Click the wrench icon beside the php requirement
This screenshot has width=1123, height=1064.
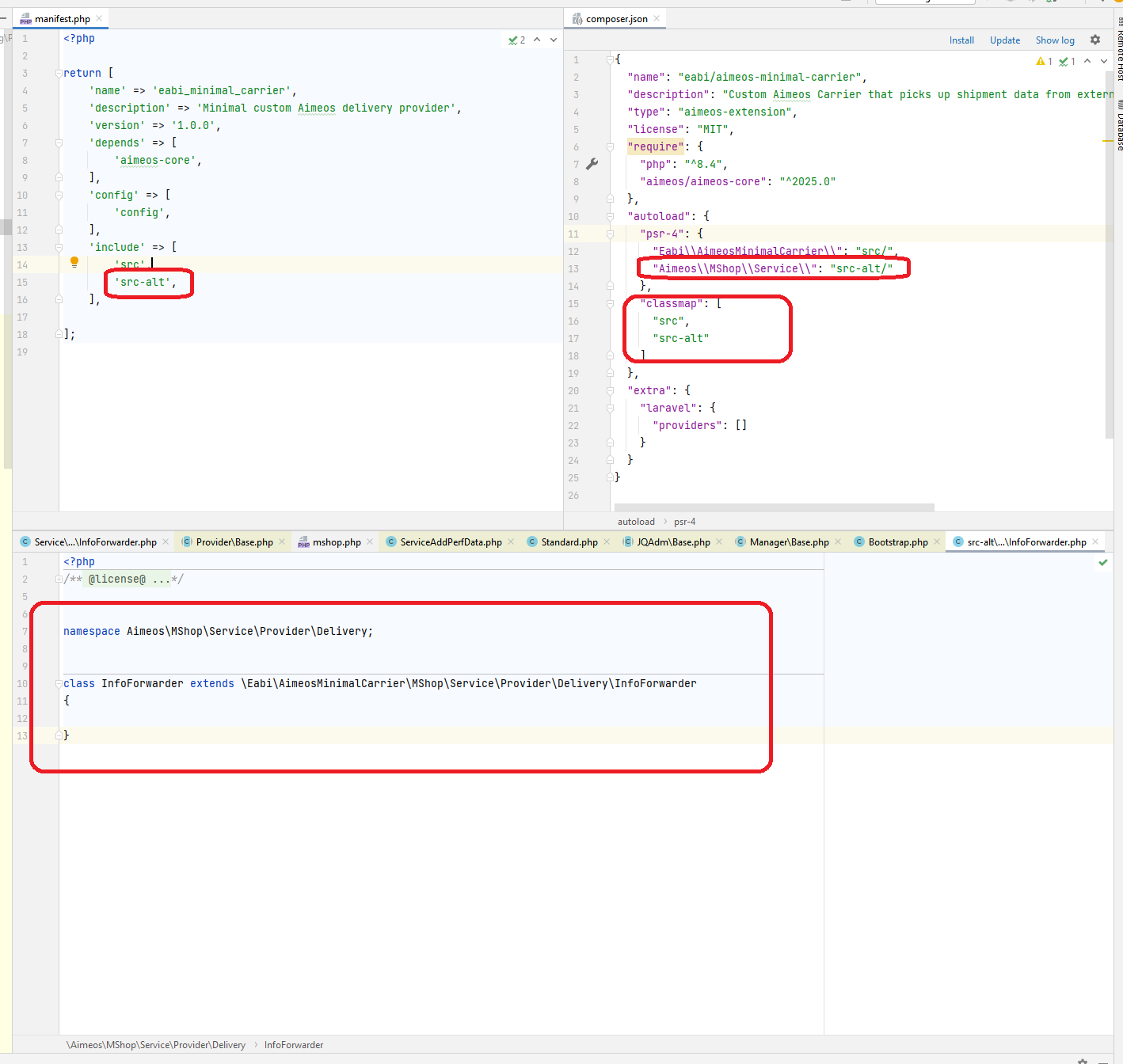[x=592, y=164]
